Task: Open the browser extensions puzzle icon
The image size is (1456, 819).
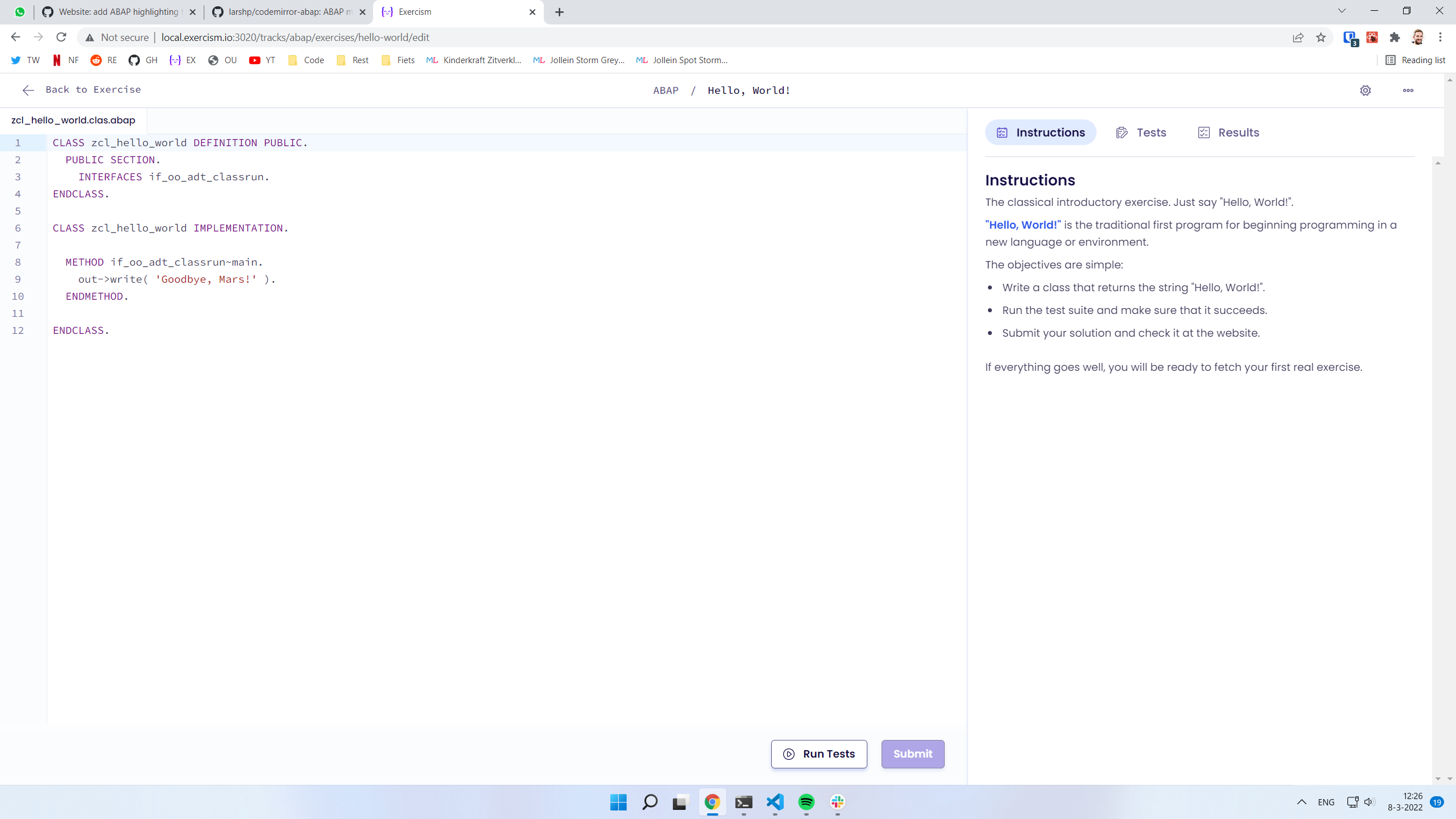Action: pyautogui.click(x=1394, y=37)
